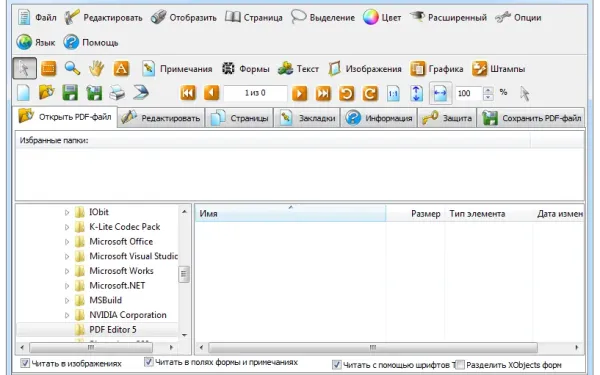The height and width of the screenshot is (375, 600).
Task: Go to the next page
Action: click(300, 93)
